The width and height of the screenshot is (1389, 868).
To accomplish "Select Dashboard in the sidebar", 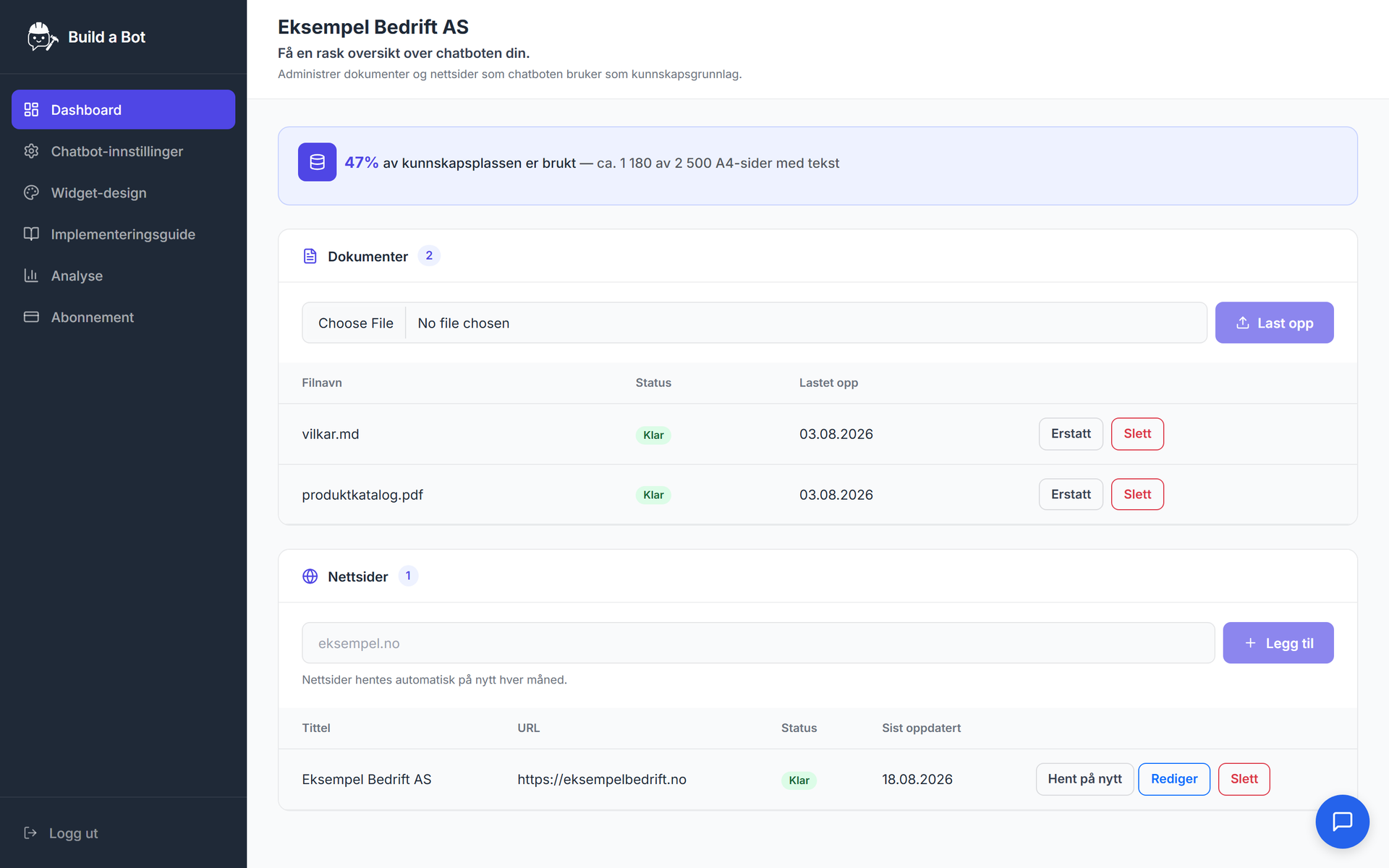I will [123, 109].
